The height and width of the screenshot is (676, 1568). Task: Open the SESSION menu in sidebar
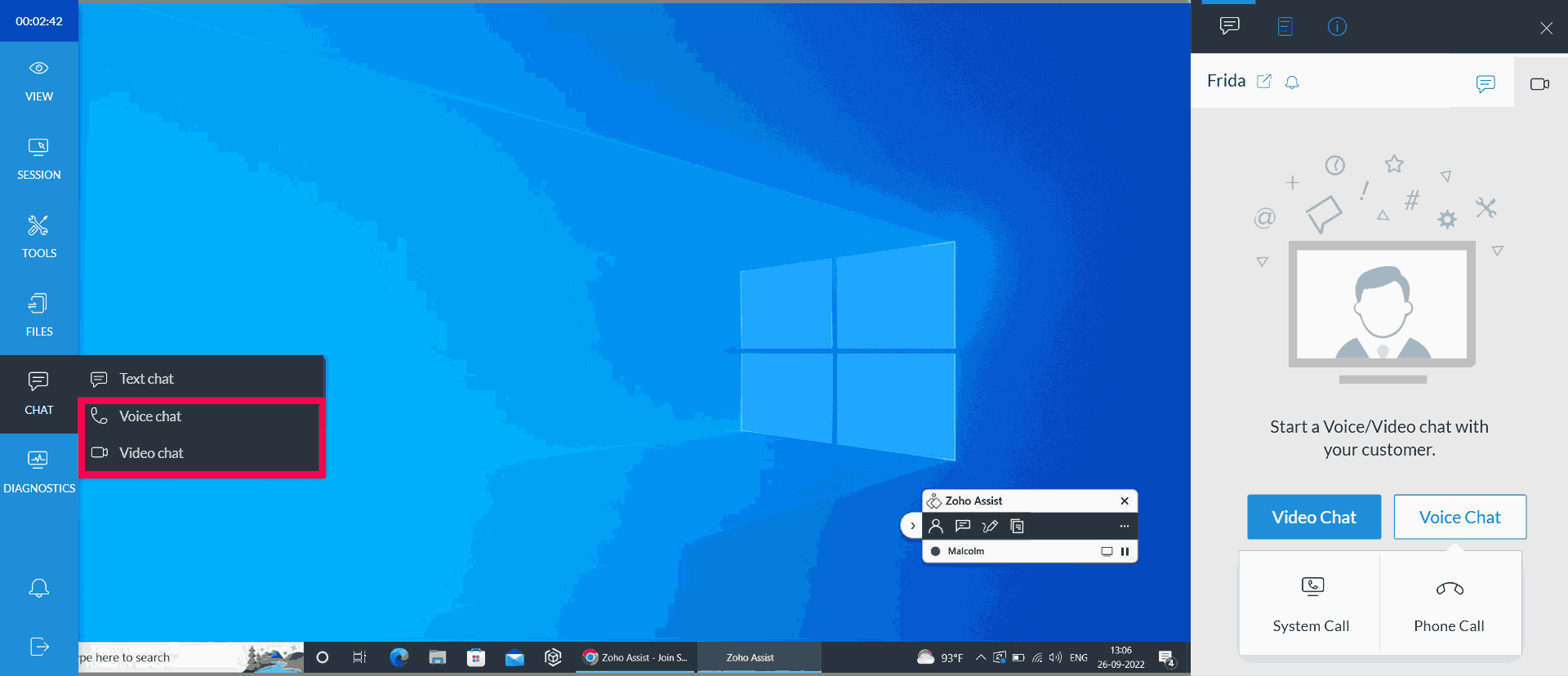pyautogui.click(x=38, y=158)
